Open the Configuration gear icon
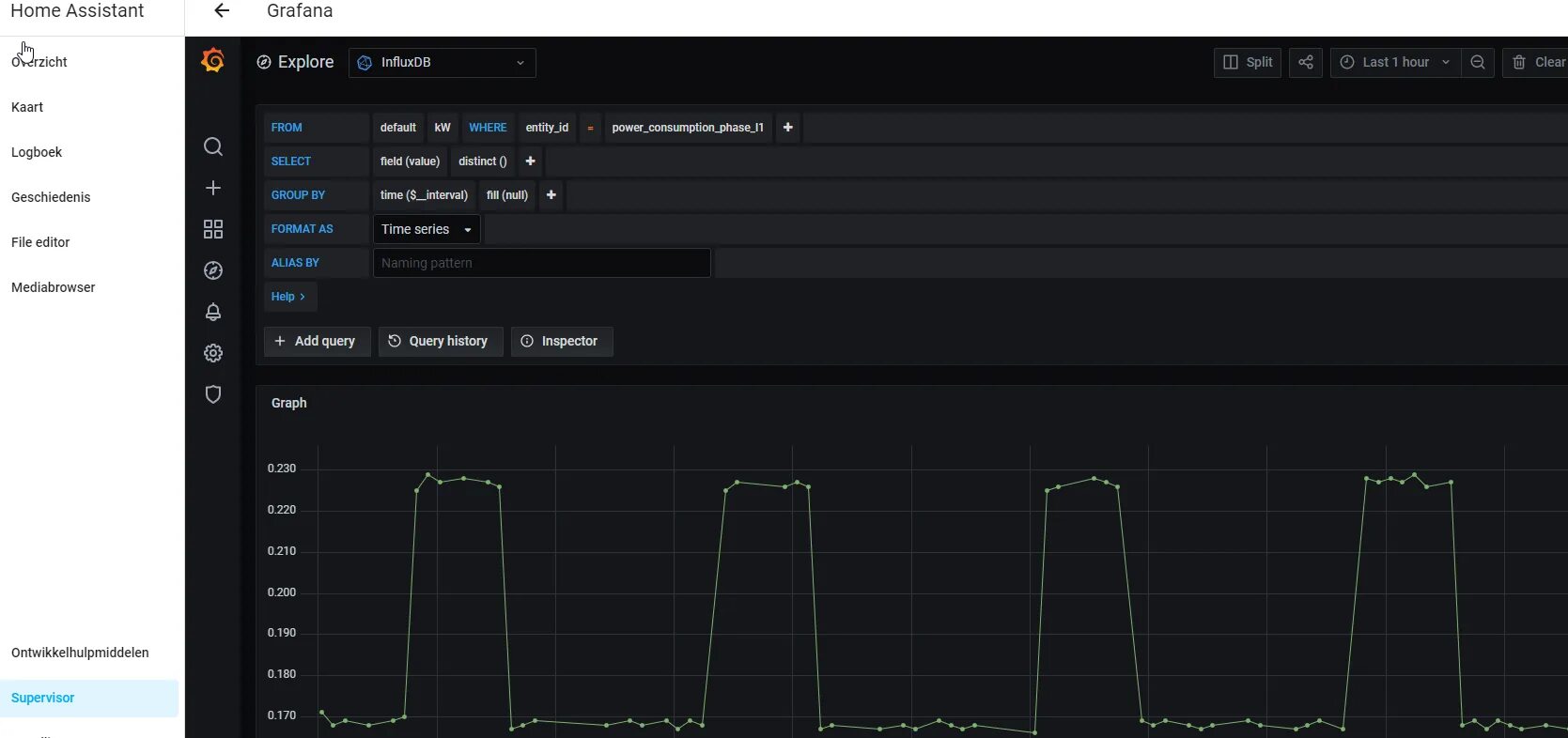Image resolution: width=1568 pixels, height=738 pixels. pyautogui.click(x=213, y=353)
